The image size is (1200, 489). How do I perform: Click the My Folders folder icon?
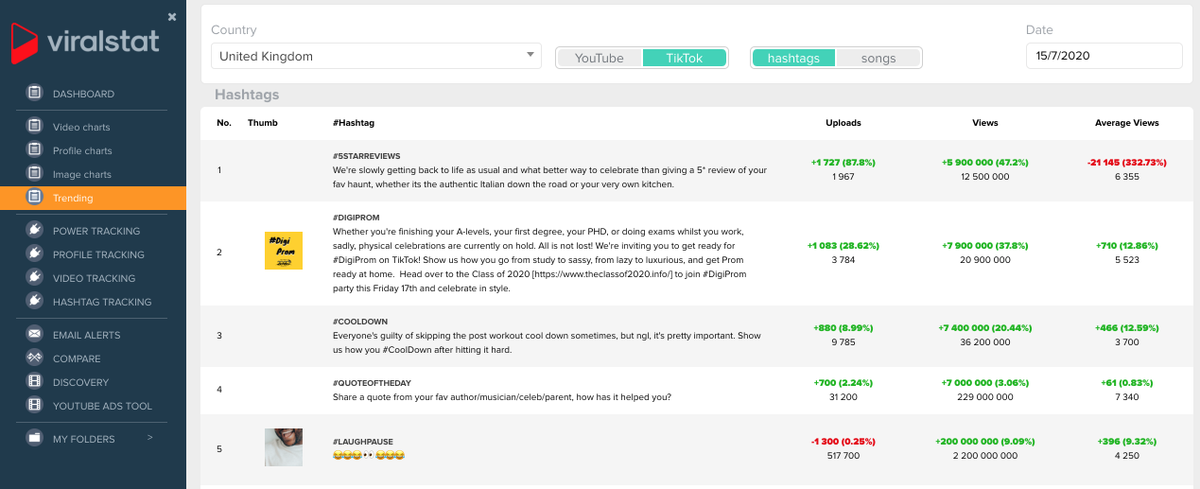point(35,438)
